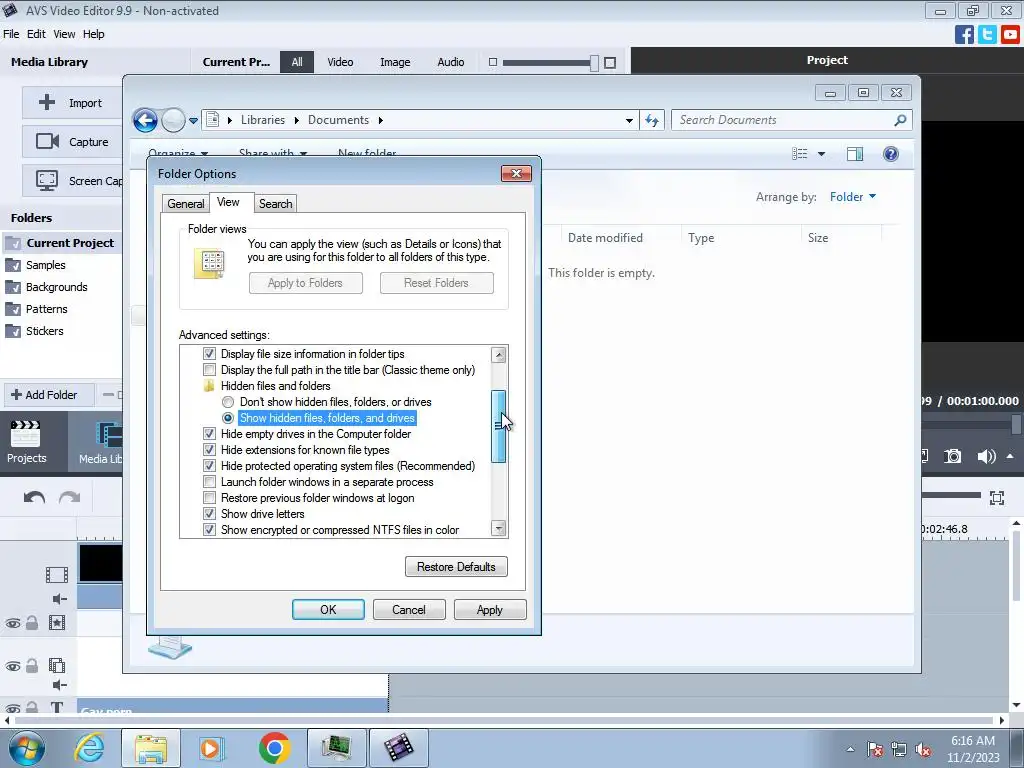Image resolution: width=1024 pixels, height=768 pixels.
Task: Switch to the Search tab in Folder Options
Action: click(275, 204)
